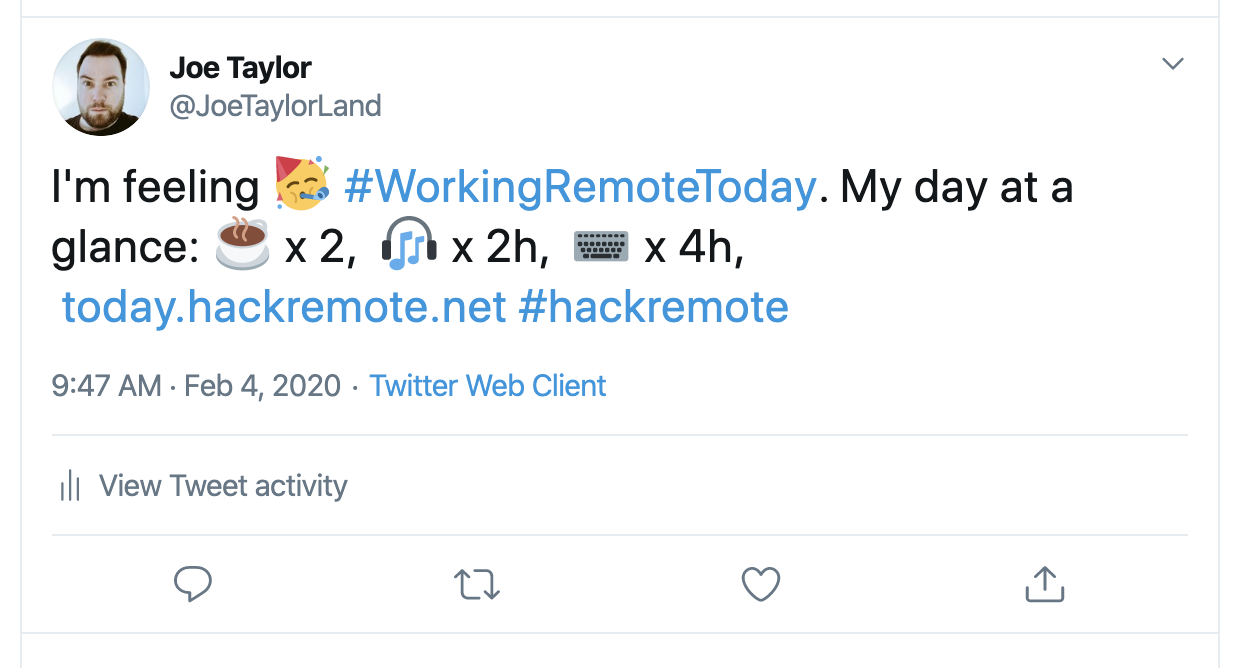The height and width of the screenshot is (668, 1238).
Task: Click the coffee cup emoji
Action: pyautogui.click(x=240, y=246)
